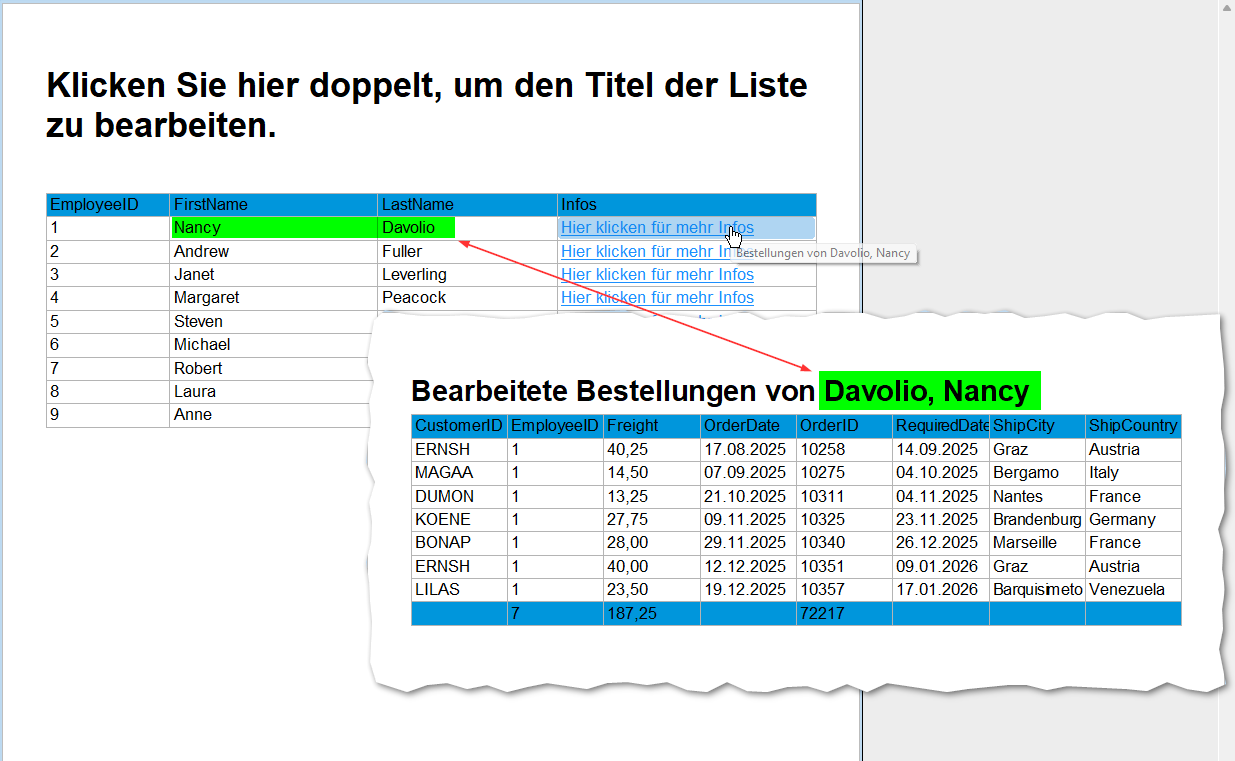The width and height of the screenshot is (1235, 761).
Task: Click the scroll-up arrow of the vertical scrollbar
Action: coord(1226,9)
